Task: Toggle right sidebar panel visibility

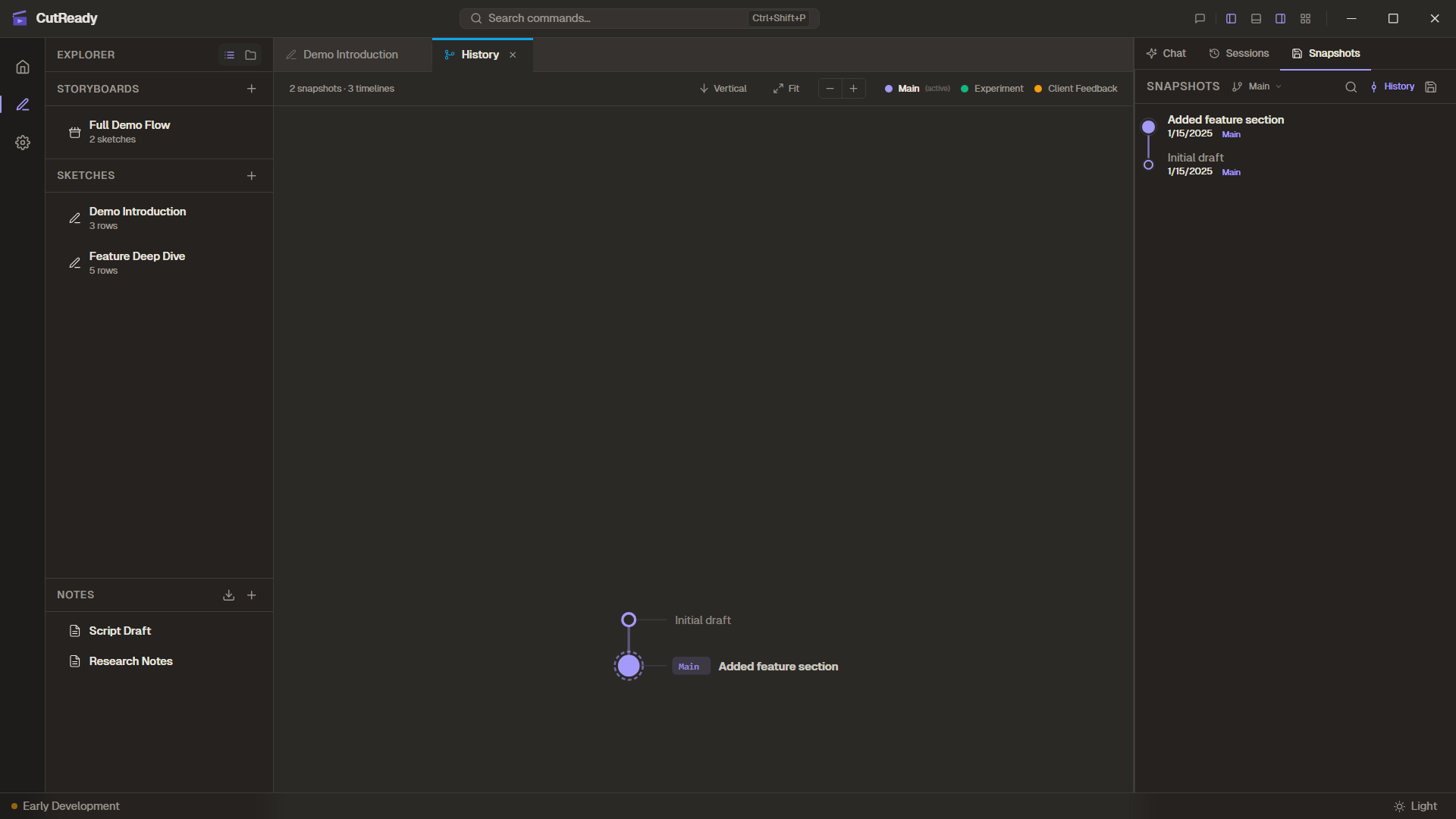Action: coord(1280,18)
